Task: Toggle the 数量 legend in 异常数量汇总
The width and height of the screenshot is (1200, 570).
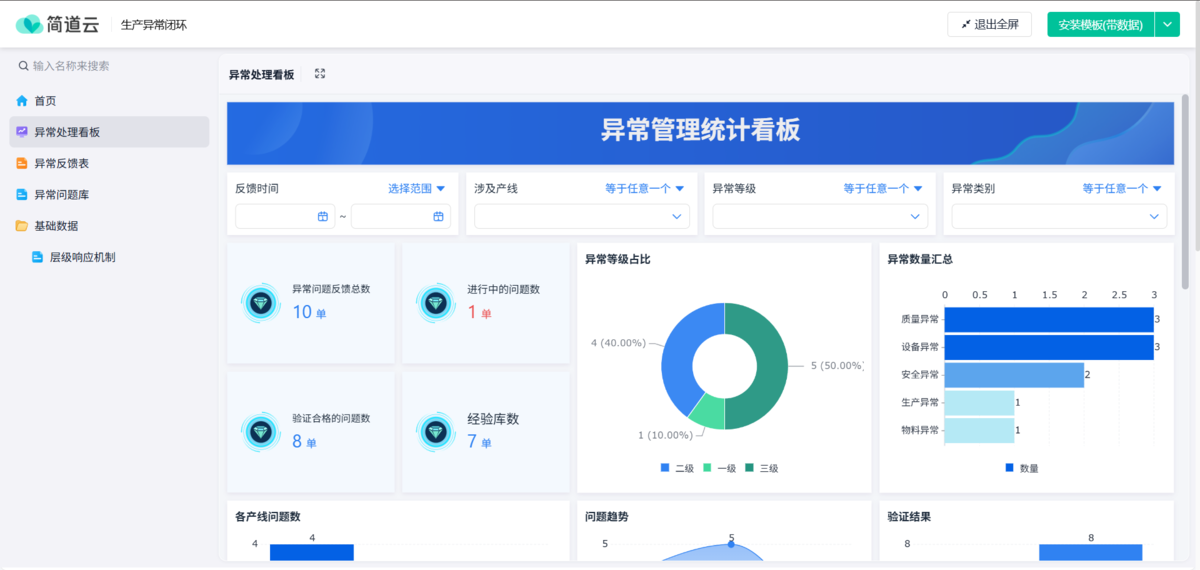Action: click(1021, 468)
